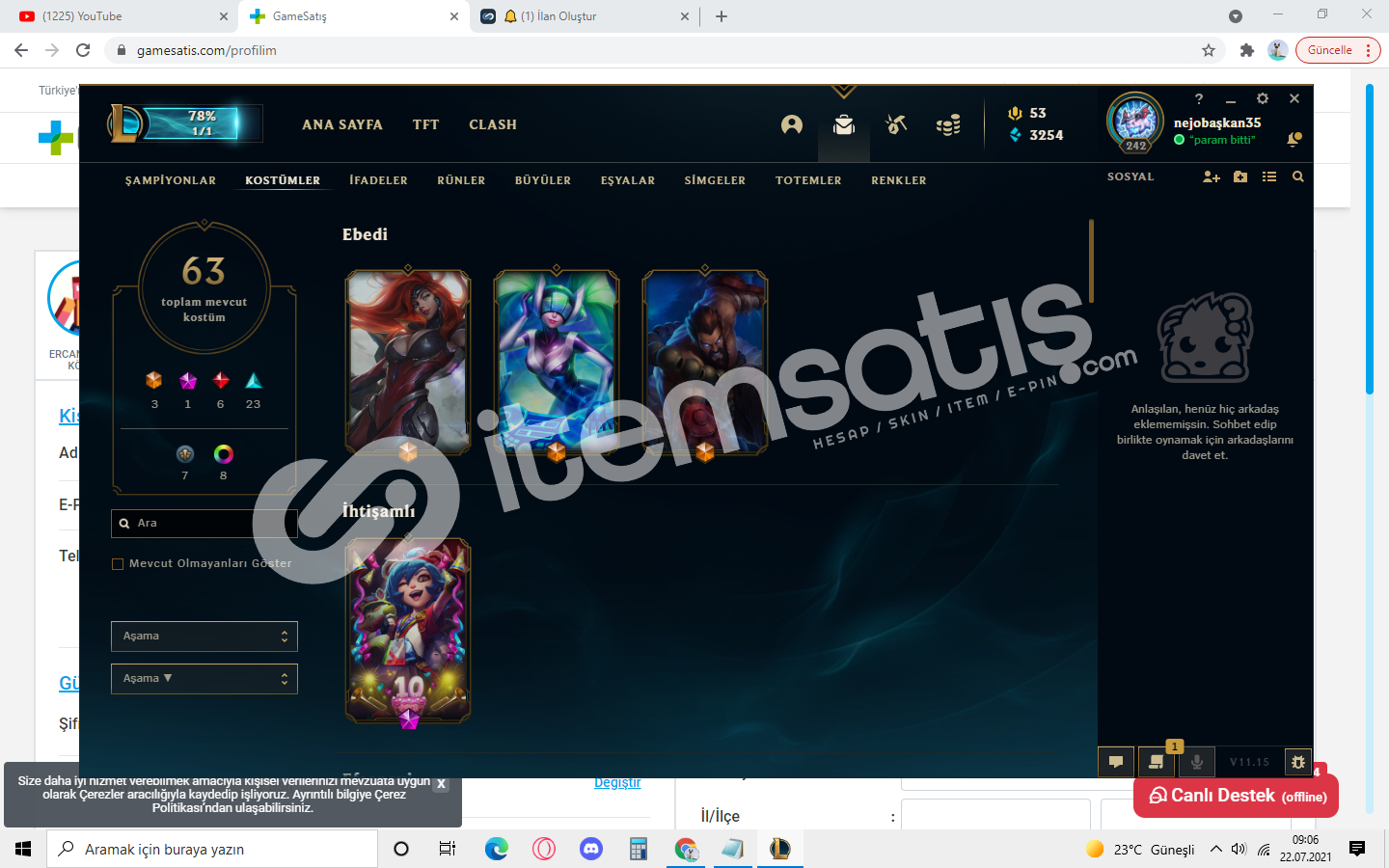This screenshot has width=1389, height=868.
Task: Open the CLASH menu
Action: click(x=493, y=124)
